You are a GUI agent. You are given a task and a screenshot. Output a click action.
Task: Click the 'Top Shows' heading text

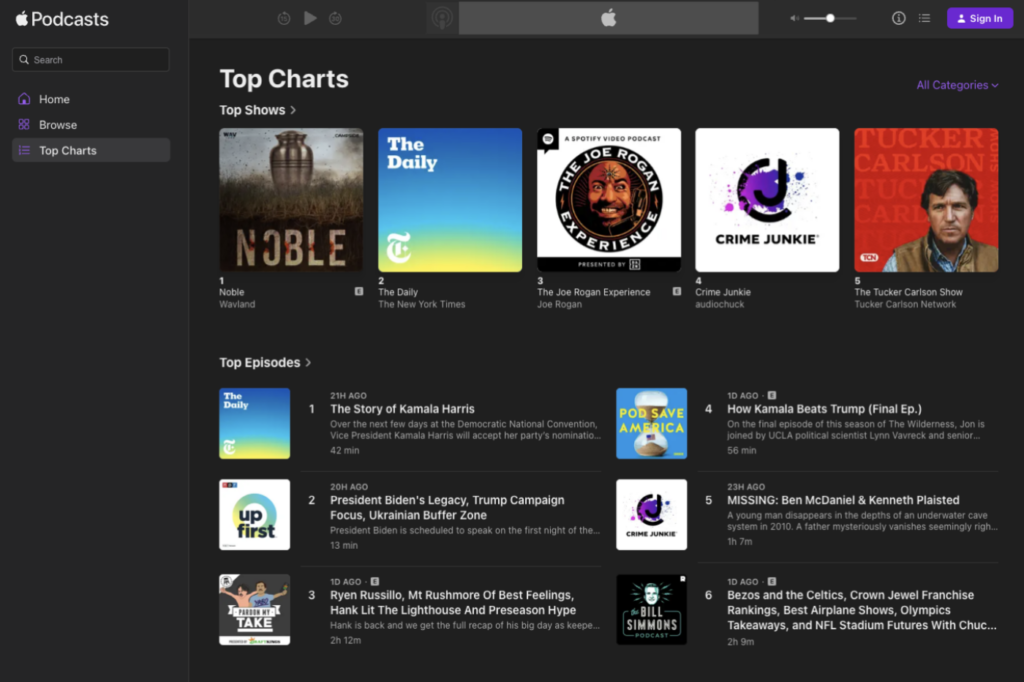point(252,110)
